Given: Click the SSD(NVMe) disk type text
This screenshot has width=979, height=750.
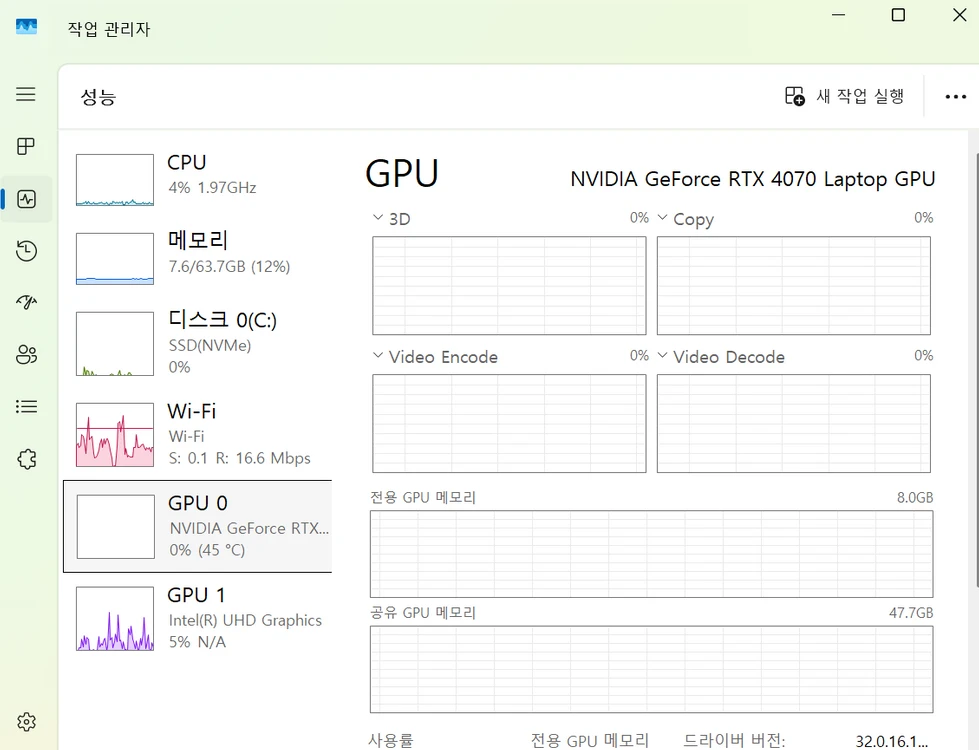Looking at the screenshot, I should click(210, 345).
